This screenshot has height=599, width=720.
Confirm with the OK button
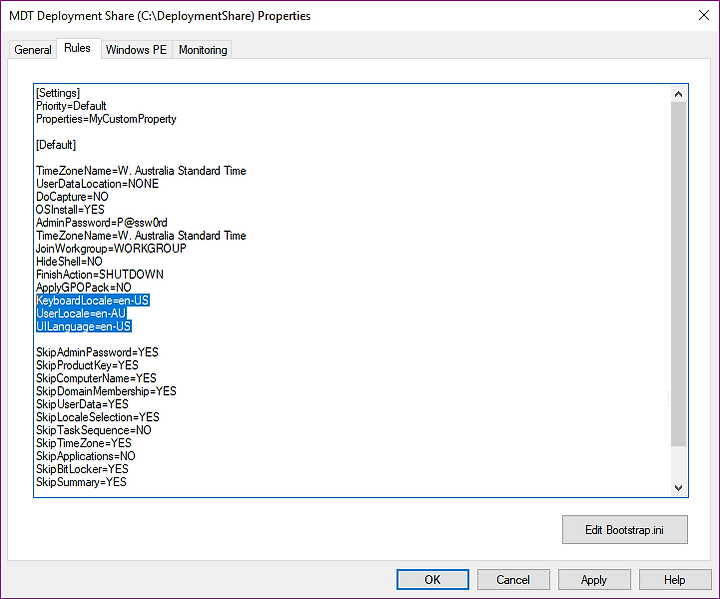tap(433, 580)
